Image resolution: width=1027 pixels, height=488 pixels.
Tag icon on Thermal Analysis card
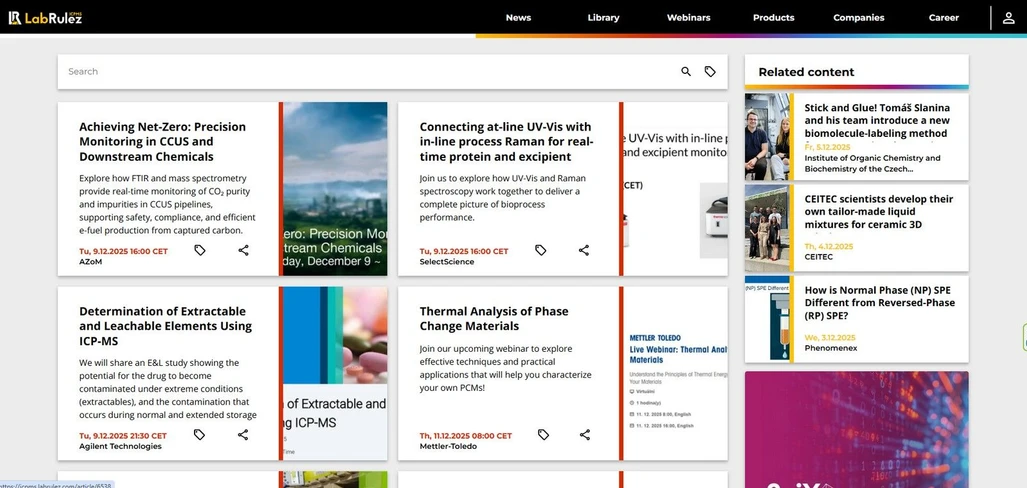point(542,435)
